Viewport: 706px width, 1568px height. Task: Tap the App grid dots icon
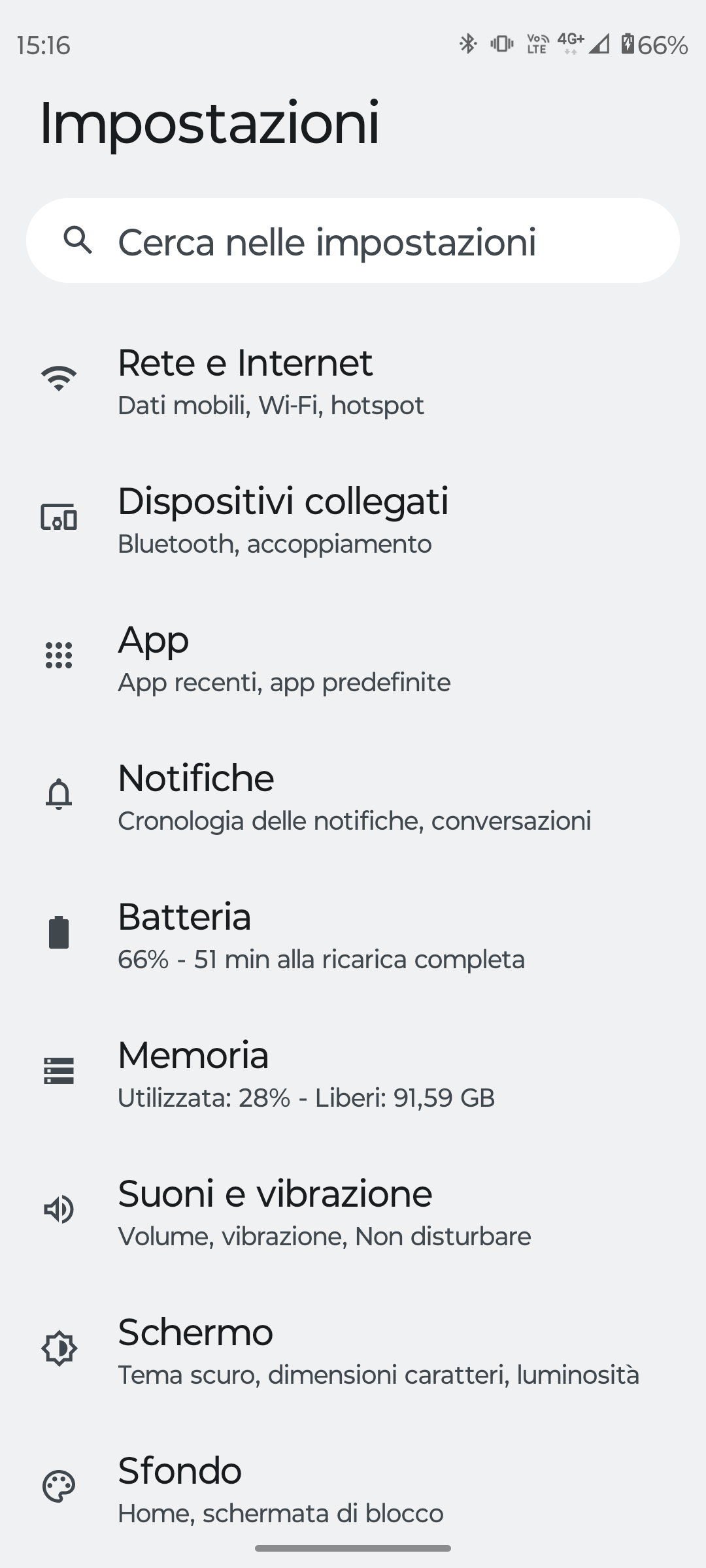pyautogui.click(x=59, y=655)
